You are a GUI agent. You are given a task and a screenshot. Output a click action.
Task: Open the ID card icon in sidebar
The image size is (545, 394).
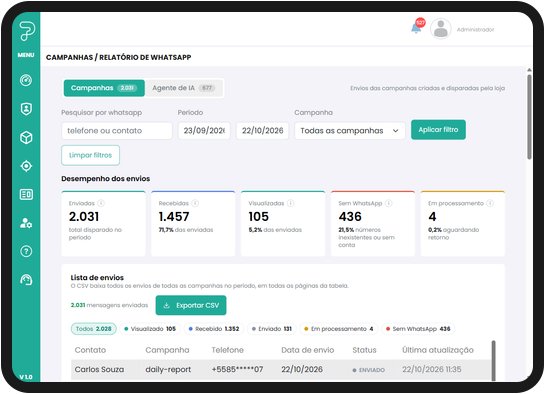click(26, 194)
